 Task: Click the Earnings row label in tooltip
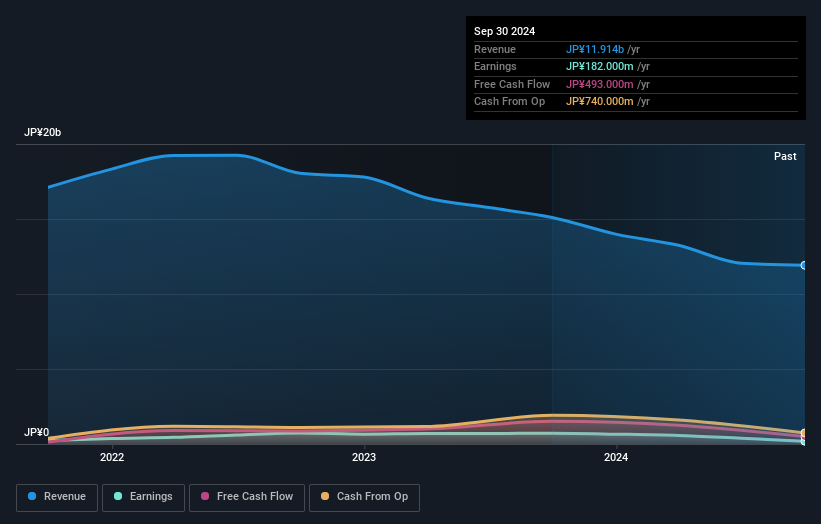[x=495, y=66]
